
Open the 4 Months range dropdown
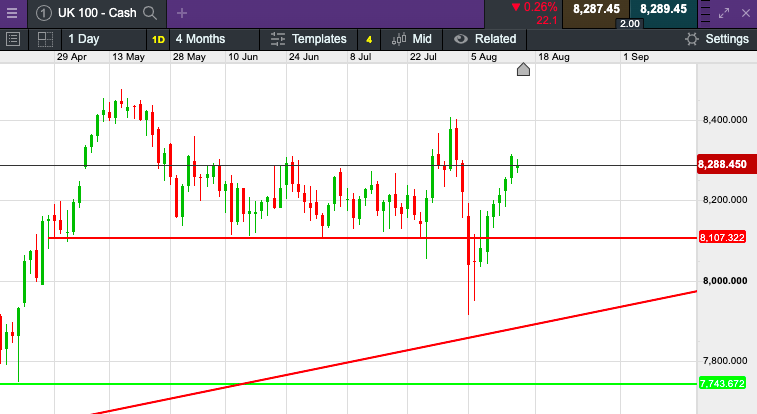(215, 39)
